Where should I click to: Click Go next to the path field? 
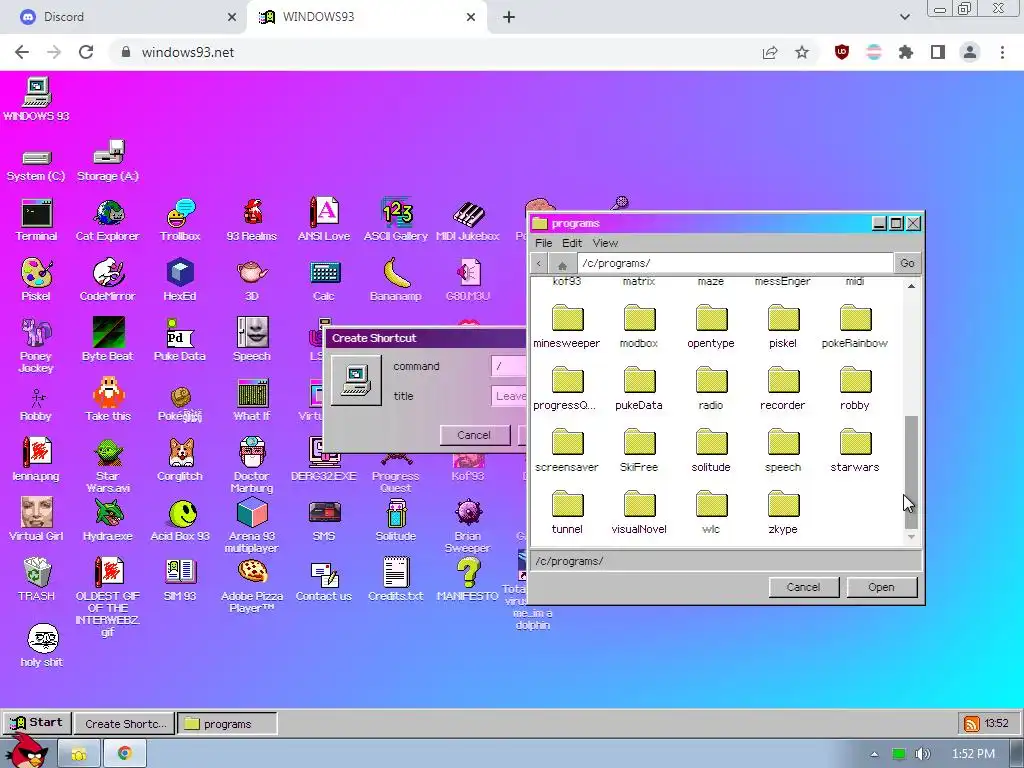coord(908,263)
